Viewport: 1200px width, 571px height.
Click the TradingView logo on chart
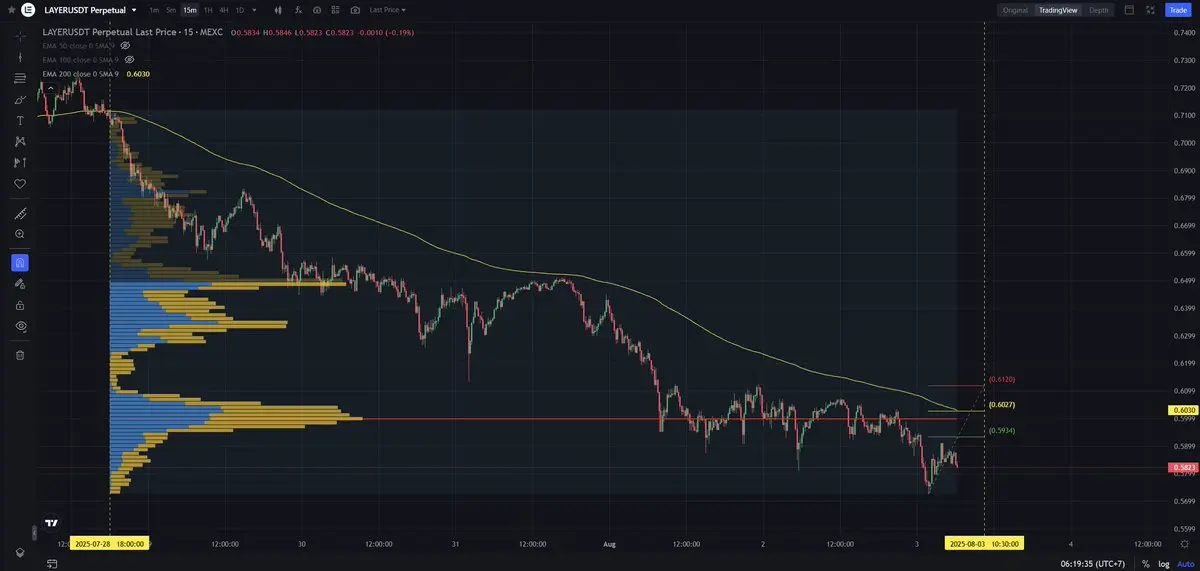click(x=51, y=523)
